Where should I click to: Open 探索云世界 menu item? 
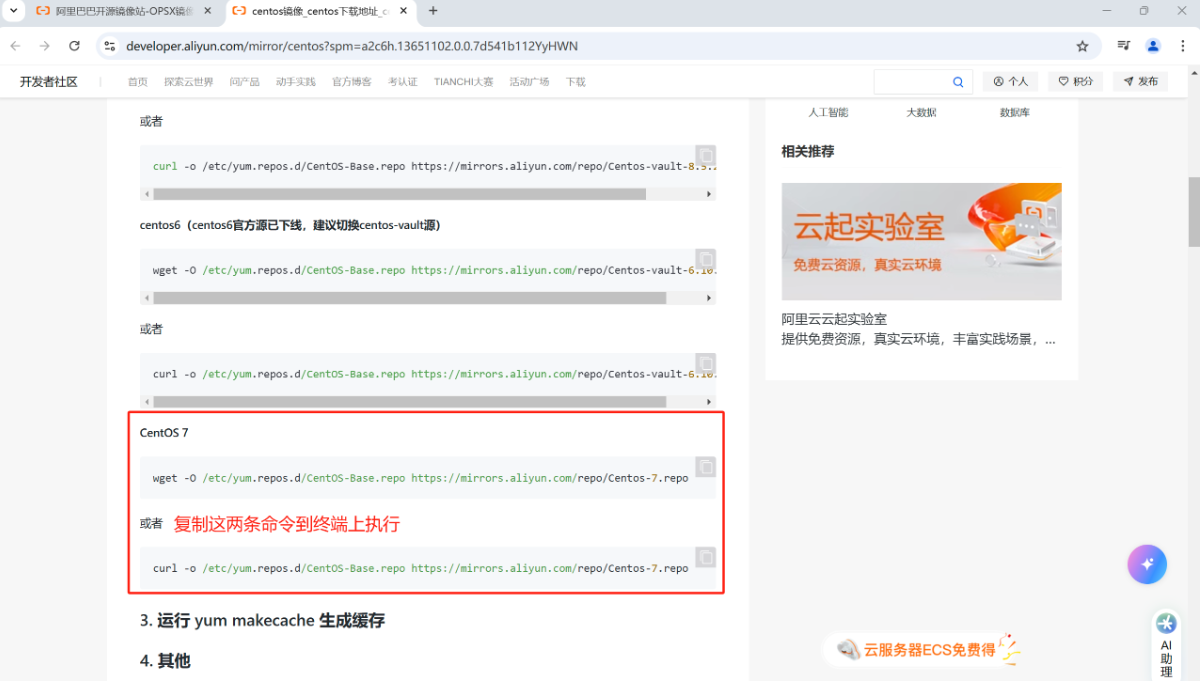tap(189, 82)
